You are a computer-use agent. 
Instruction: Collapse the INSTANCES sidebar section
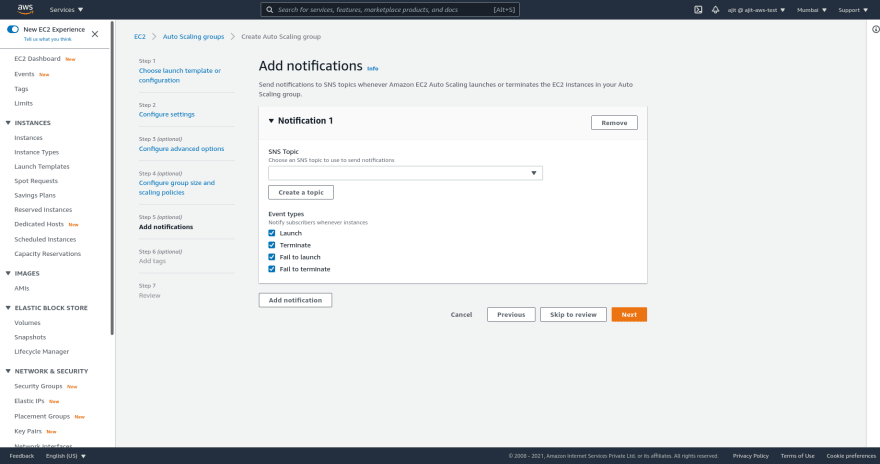(8, 123)
